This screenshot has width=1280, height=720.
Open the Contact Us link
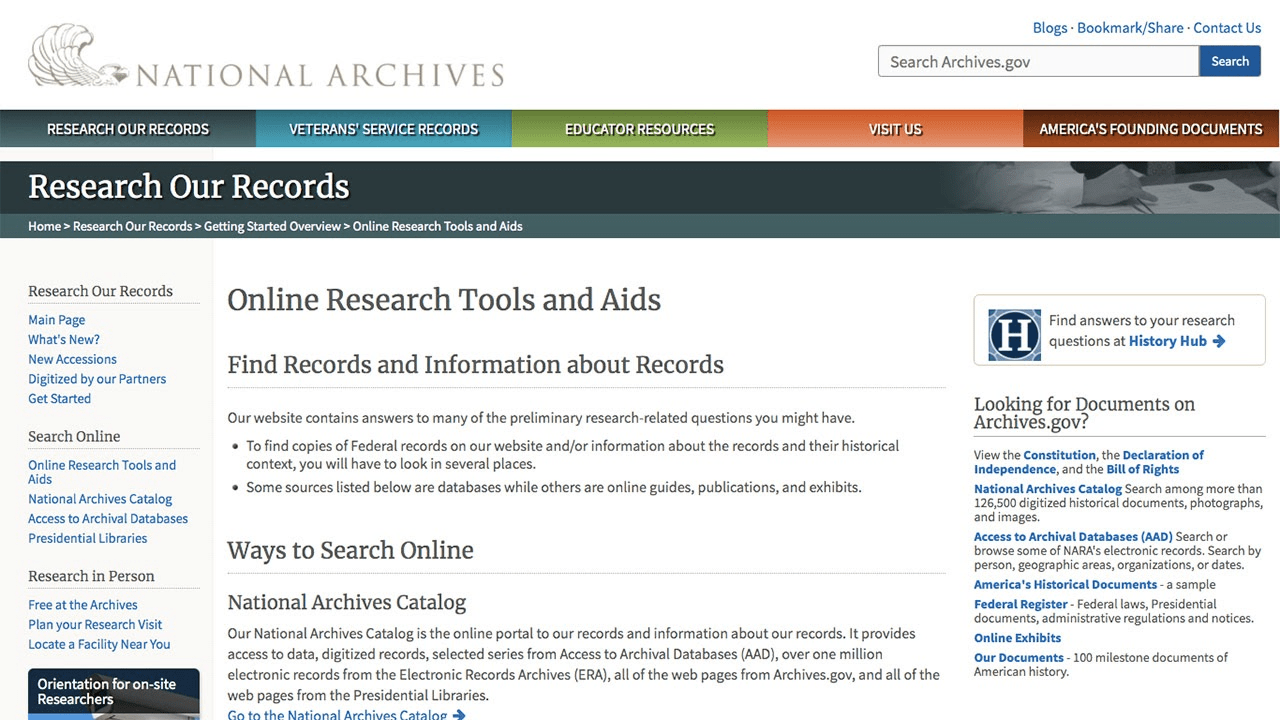[x=1227, y=28]
